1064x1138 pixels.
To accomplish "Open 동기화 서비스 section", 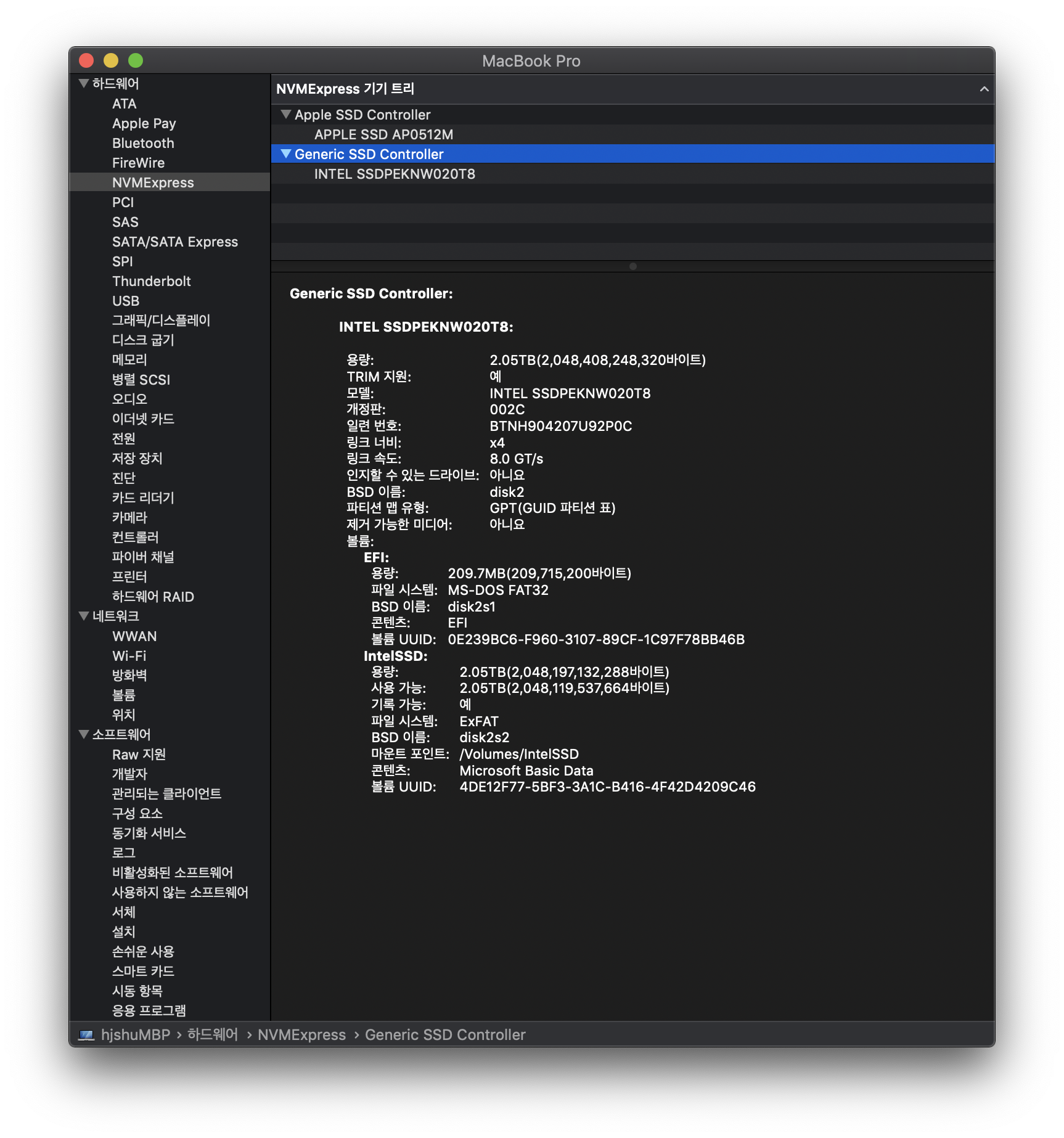I will click(149, 833).
